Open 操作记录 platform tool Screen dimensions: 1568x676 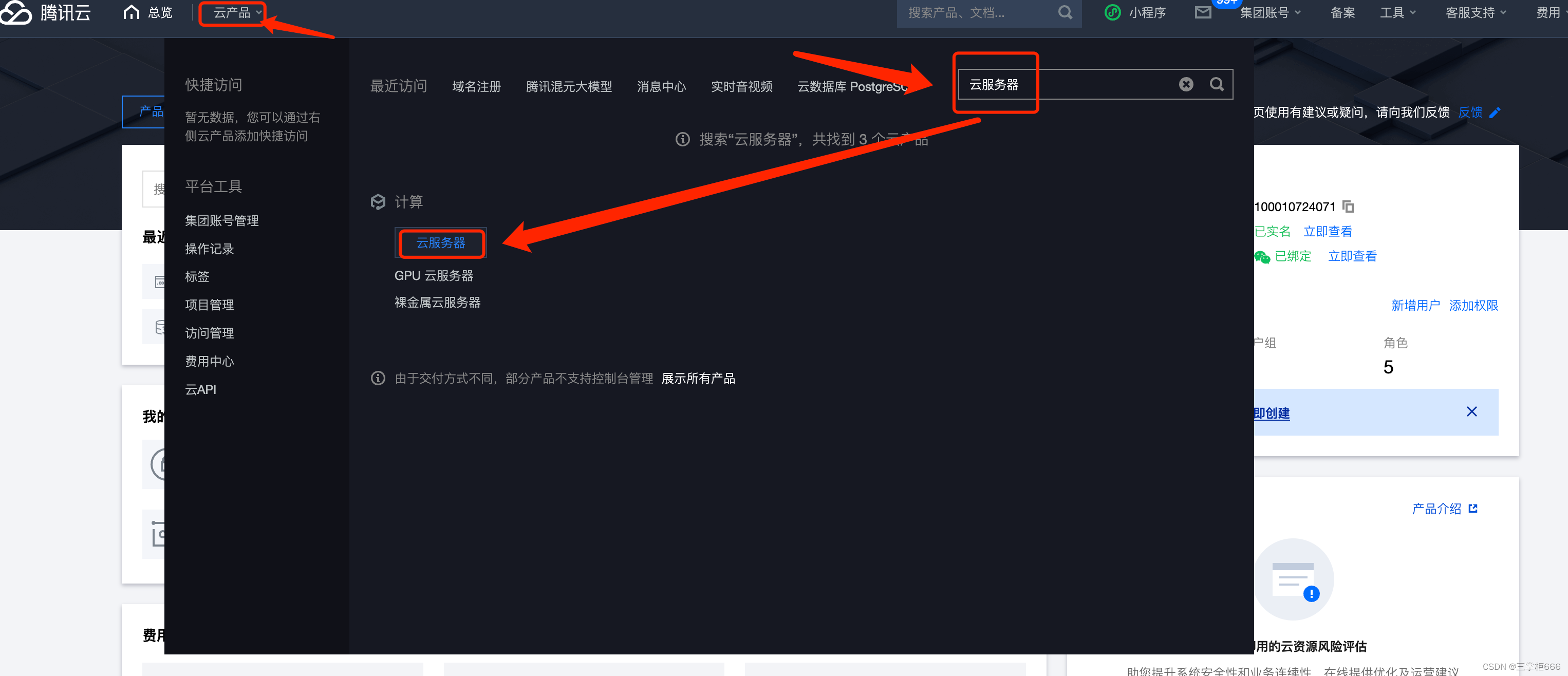[x=210, y=249]
